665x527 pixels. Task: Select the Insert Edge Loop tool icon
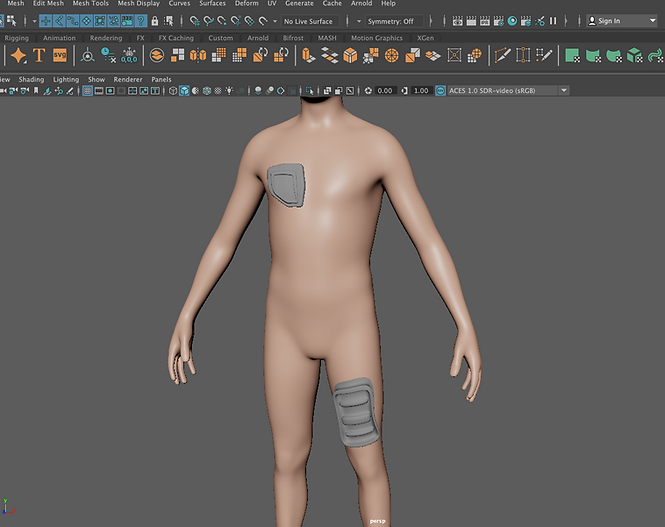523,56
